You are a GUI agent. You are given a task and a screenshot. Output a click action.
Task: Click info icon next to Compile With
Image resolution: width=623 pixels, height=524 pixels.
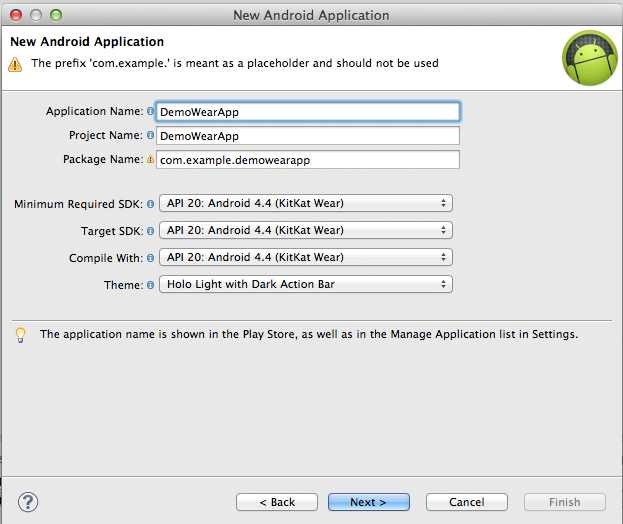[151, 258]
